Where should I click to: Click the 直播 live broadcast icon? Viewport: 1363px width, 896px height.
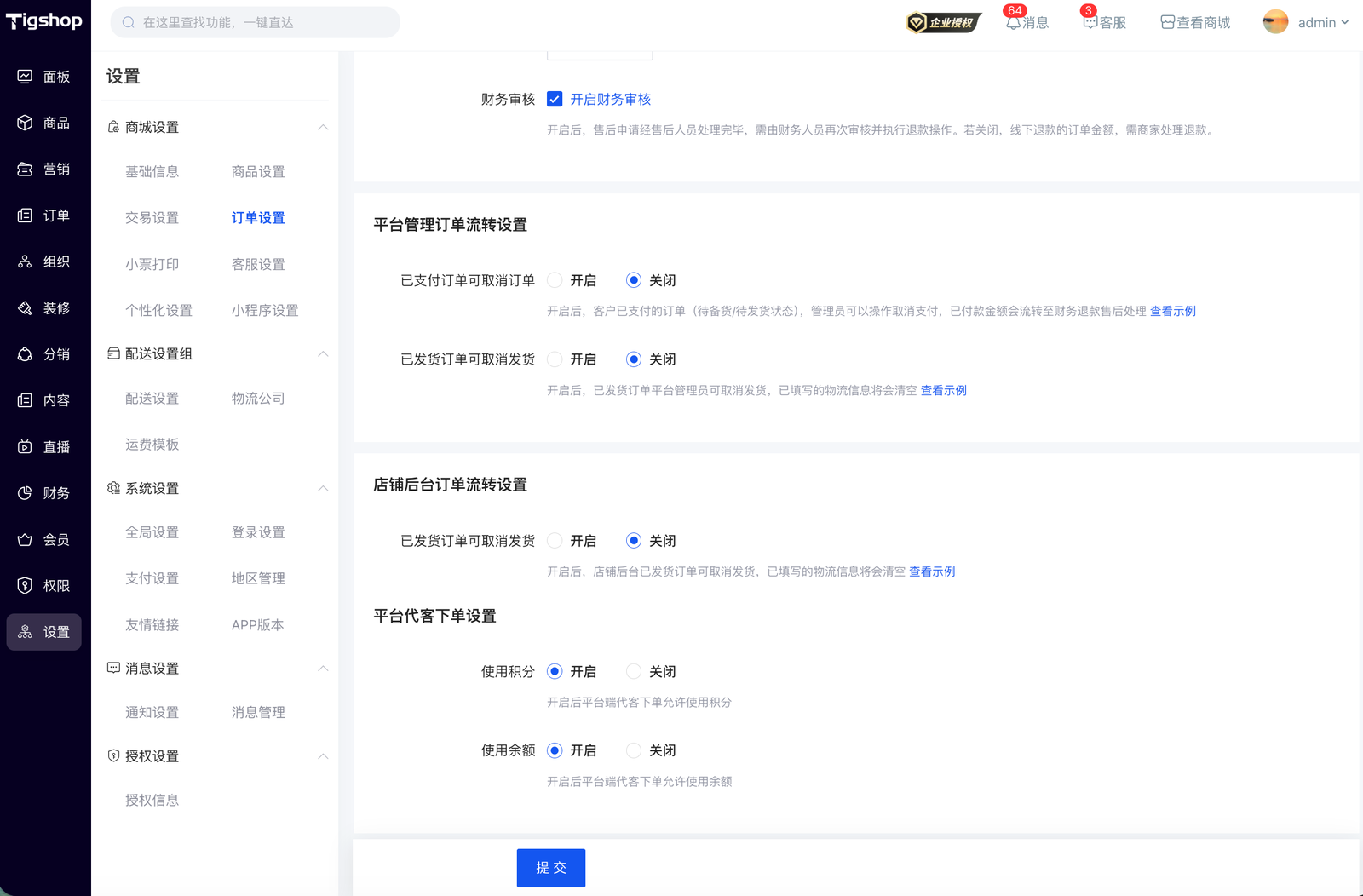25,447
